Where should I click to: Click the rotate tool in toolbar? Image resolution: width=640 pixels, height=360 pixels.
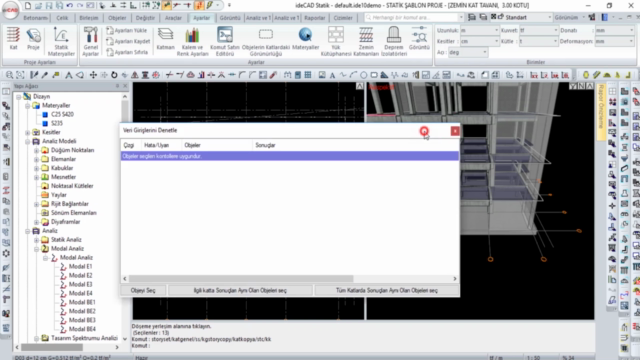click(114, 75)
